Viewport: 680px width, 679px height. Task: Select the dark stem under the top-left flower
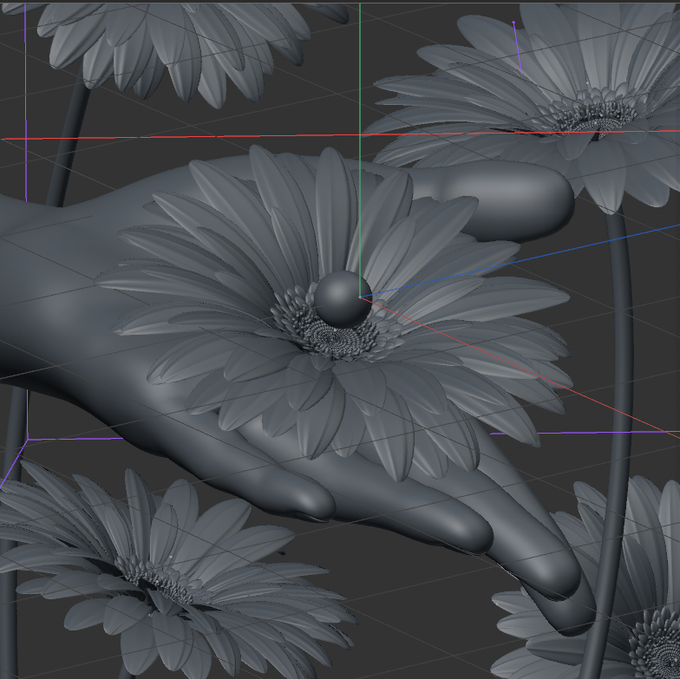pos(69,143)
